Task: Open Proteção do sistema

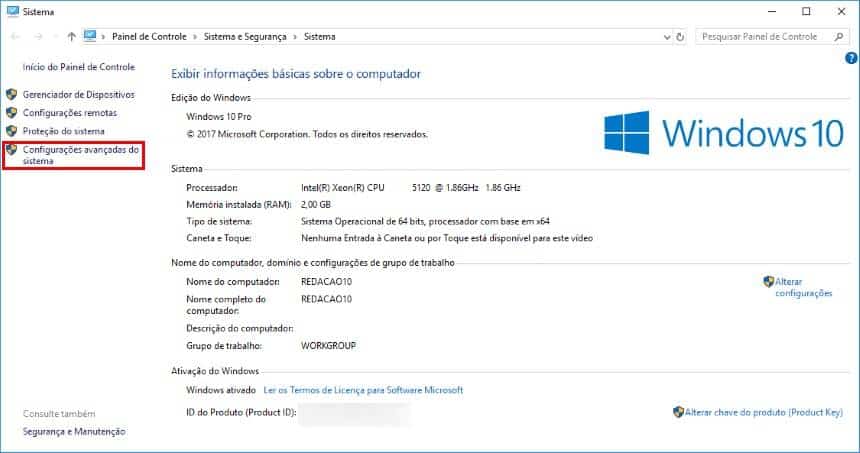Action: [x=64, y=131]
